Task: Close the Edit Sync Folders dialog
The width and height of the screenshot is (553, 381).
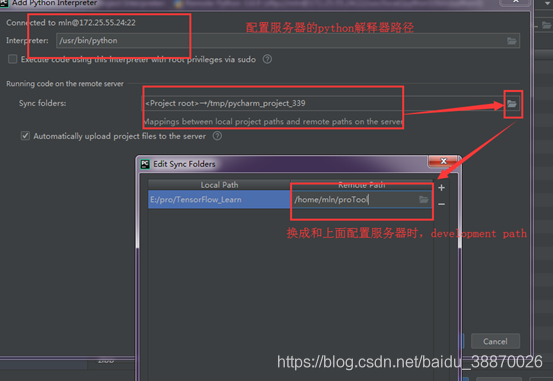Action: (443, 161)
